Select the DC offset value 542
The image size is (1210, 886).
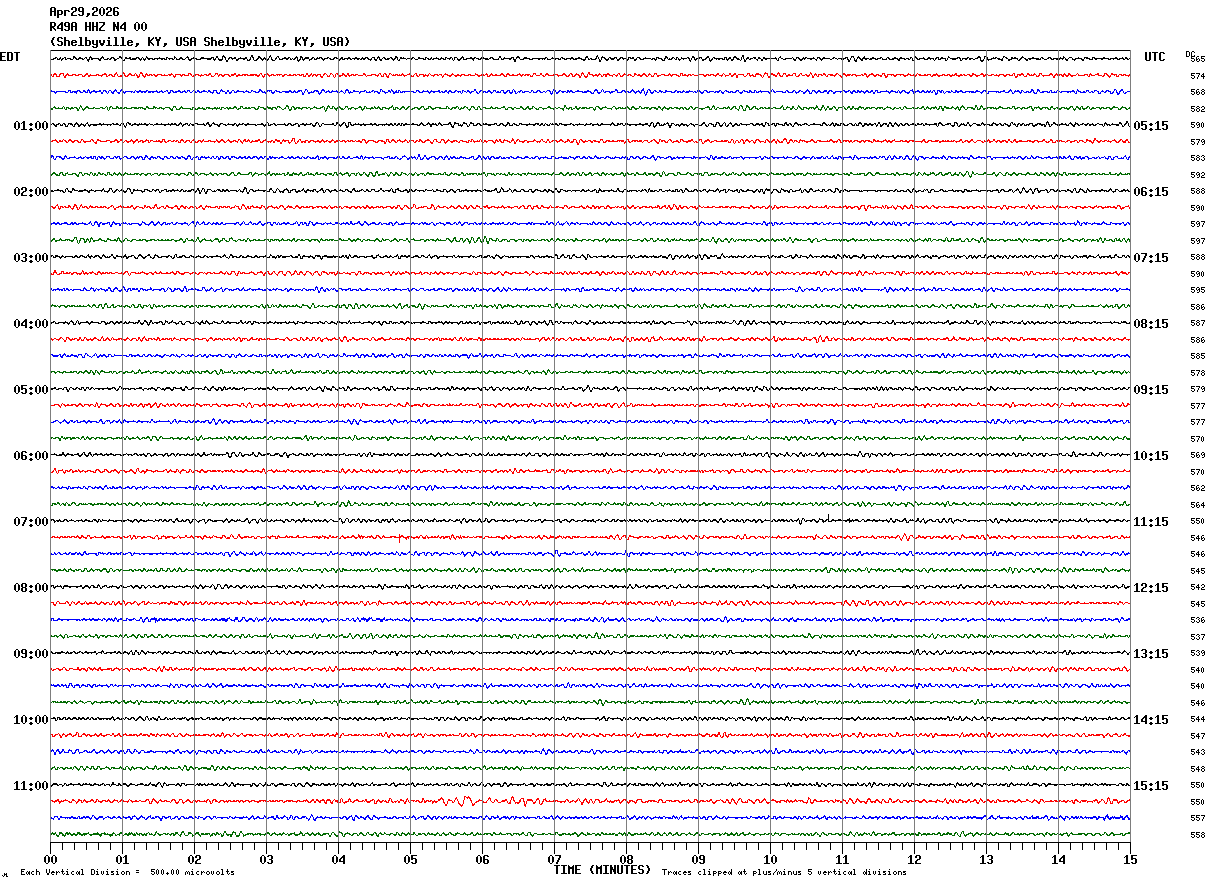click(x=1197, y=588)
